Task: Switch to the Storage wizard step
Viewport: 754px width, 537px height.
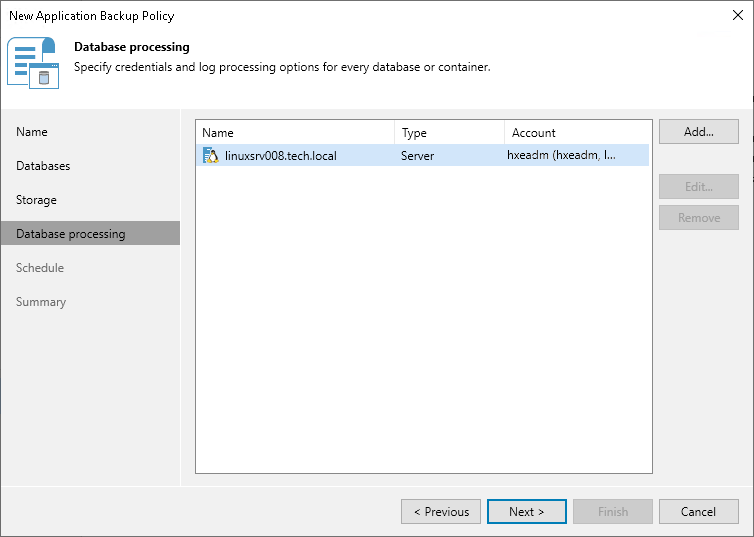Action: point(37,200)
